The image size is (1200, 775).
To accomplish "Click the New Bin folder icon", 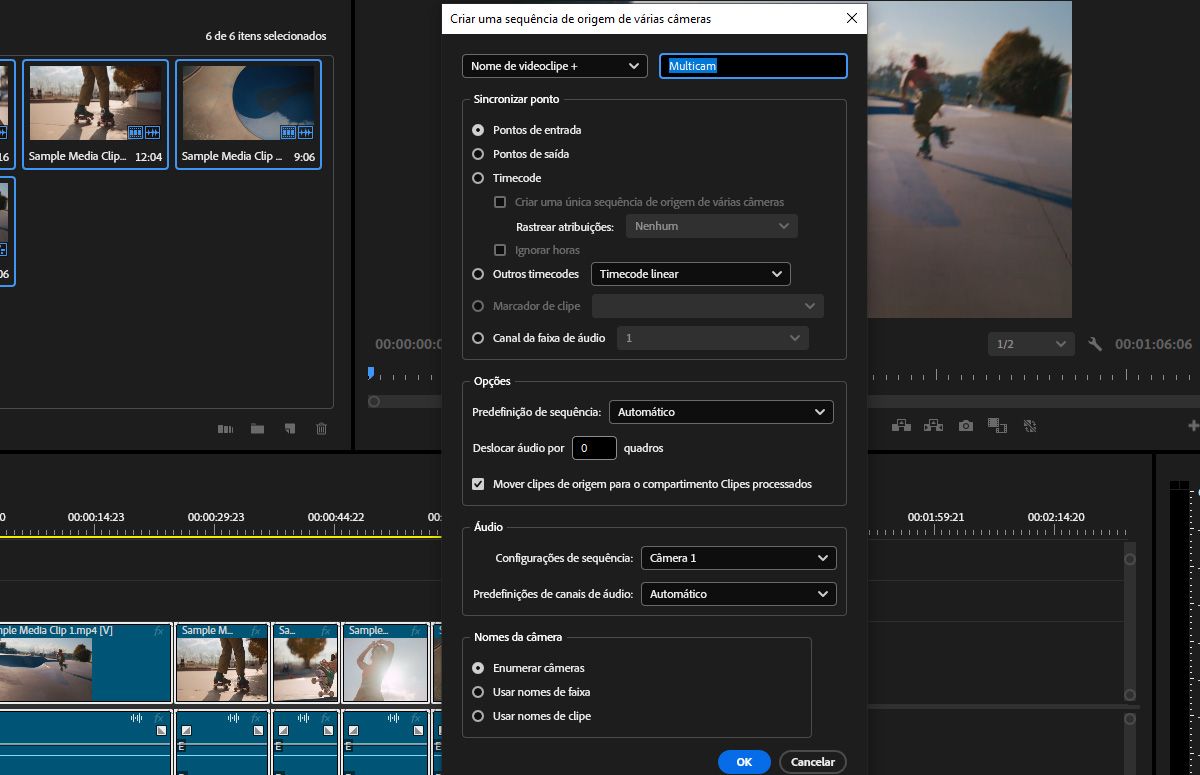I will pyautogui.click(x=258, y=427).
